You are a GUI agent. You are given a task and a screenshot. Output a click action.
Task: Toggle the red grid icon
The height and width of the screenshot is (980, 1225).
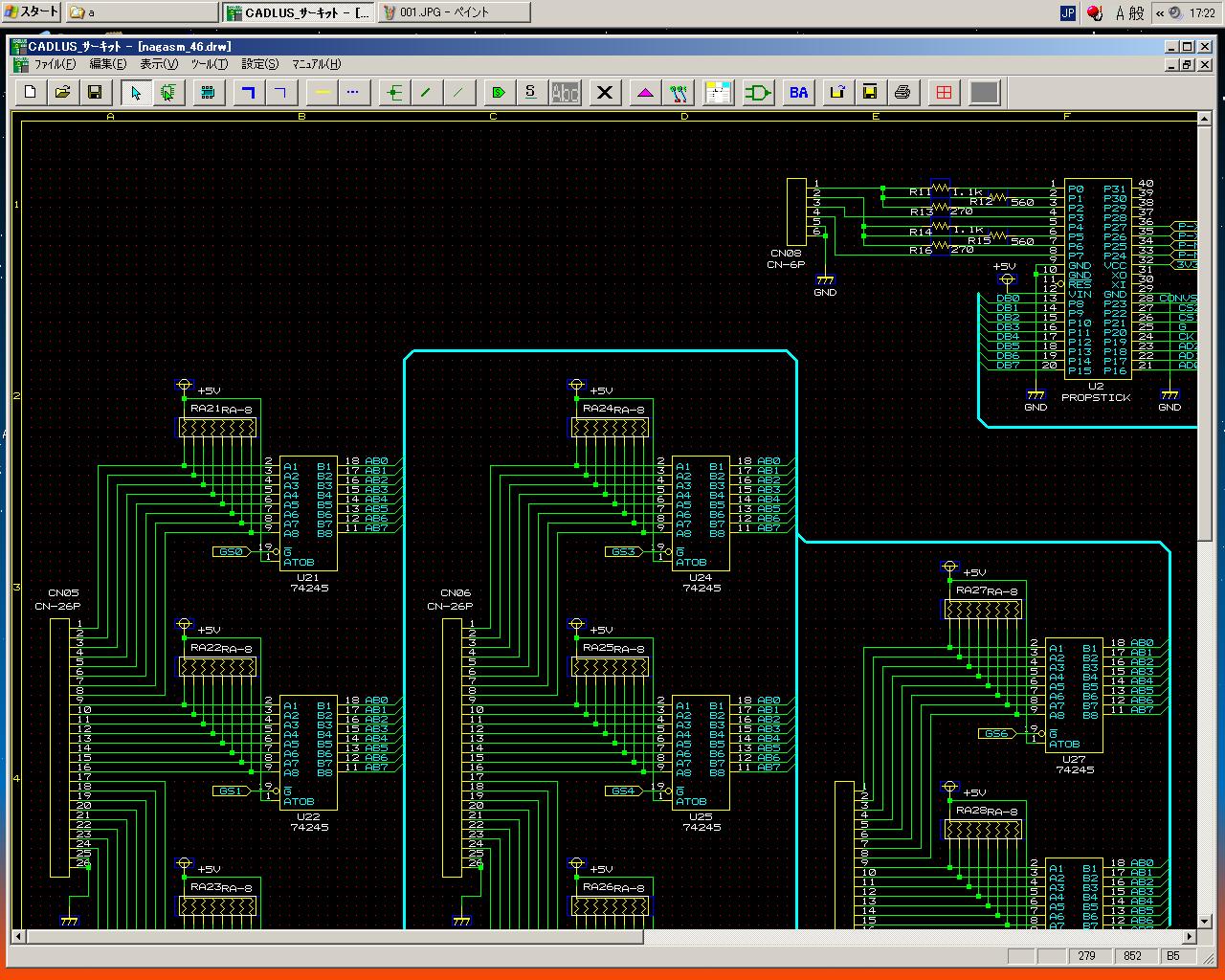coord(944,92)
